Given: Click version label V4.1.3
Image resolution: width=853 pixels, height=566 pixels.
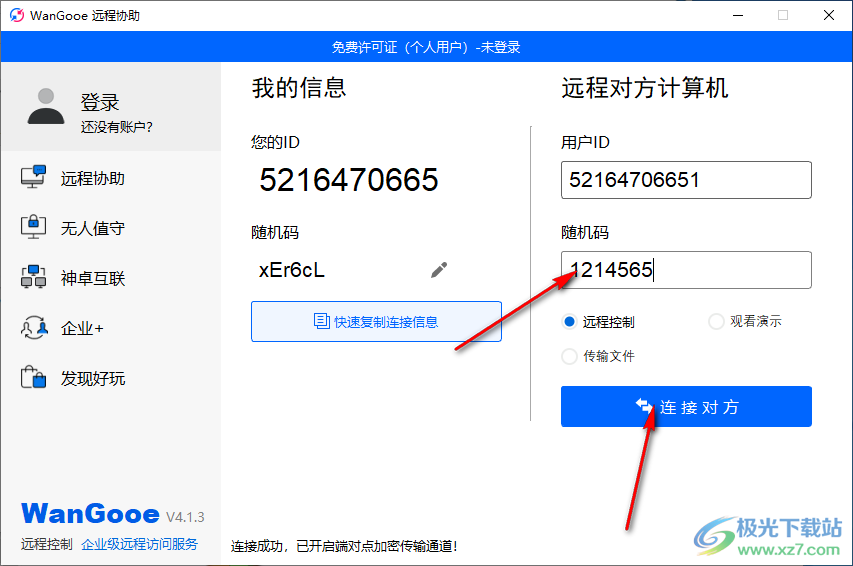Looking at the screenshot, I should pyautogui.click(x=185, y=517).
